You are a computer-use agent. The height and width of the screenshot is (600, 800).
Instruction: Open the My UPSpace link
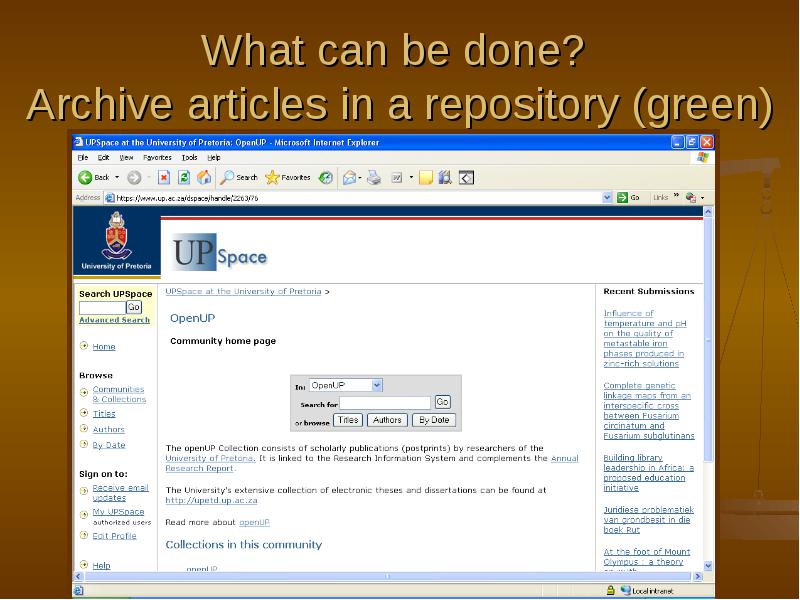(x=118, y=512)
